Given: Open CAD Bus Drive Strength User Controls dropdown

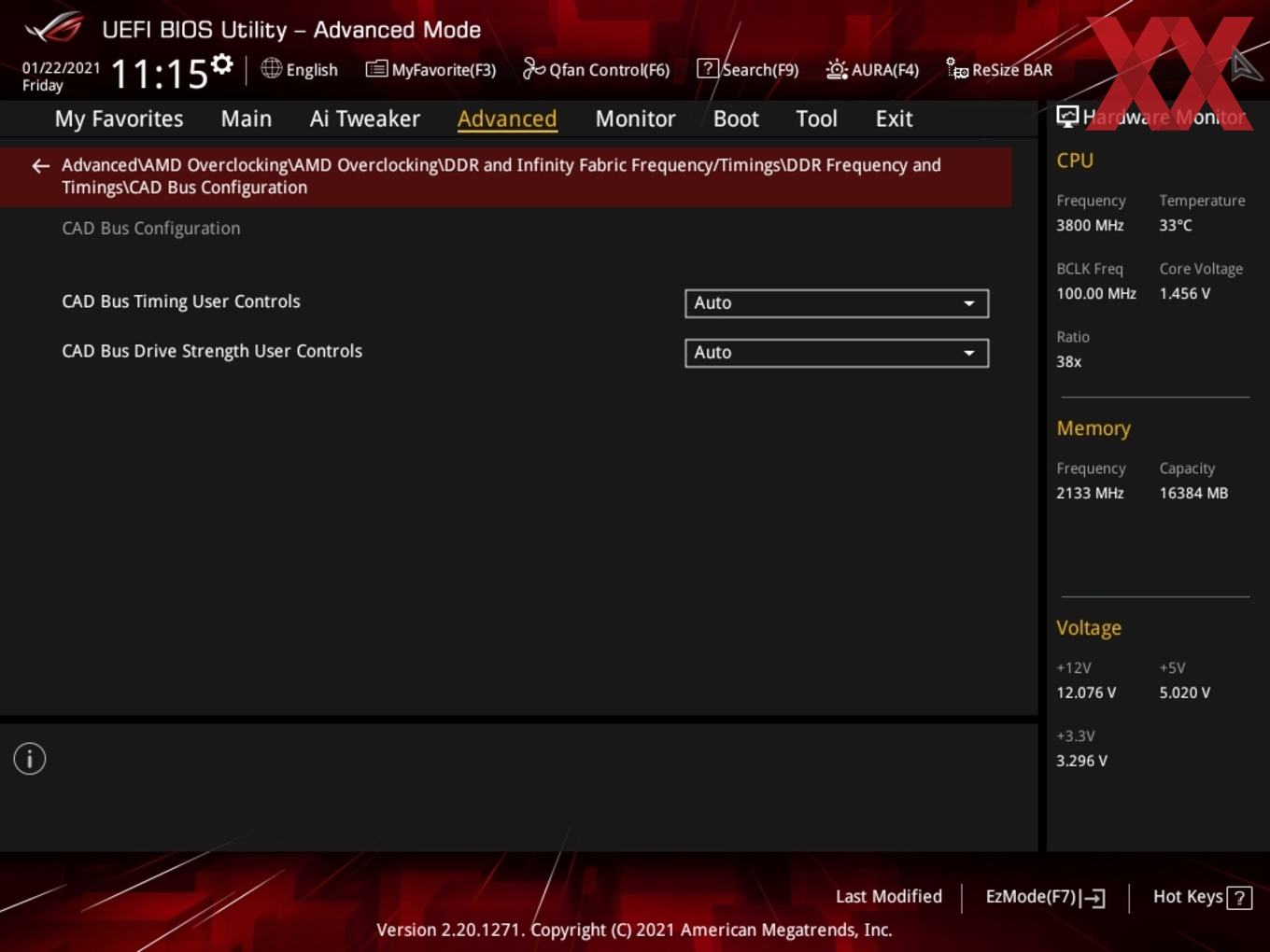Looking at the screenshot, I should click(837, 353).
